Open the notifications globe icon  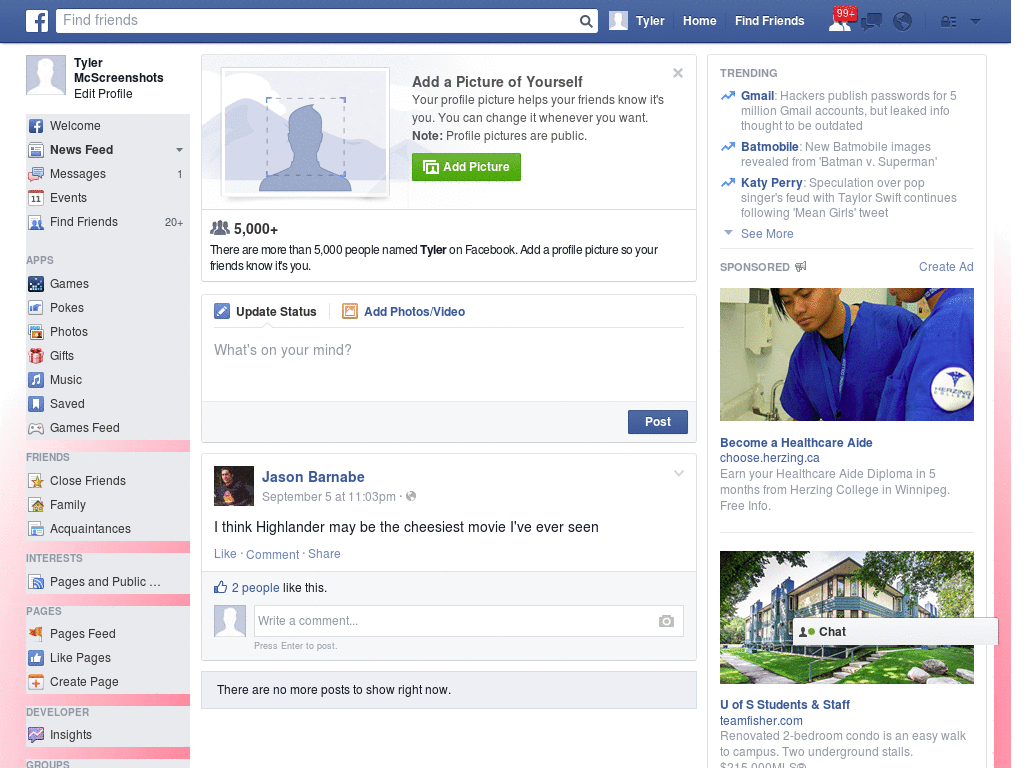pos(903,22)
